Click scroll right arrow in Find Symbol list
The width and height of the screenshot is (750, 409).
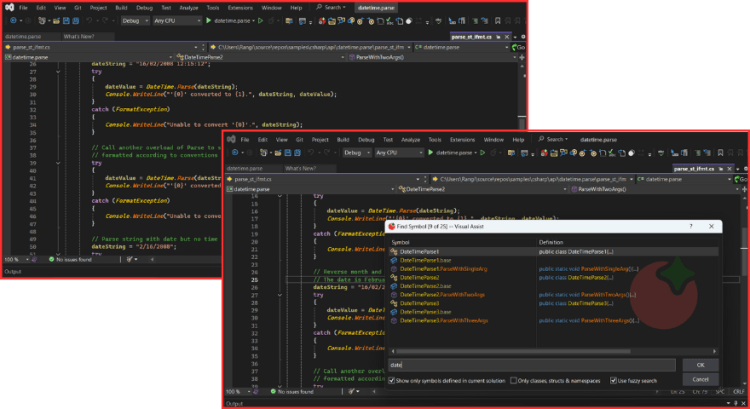tap(715, 351)
